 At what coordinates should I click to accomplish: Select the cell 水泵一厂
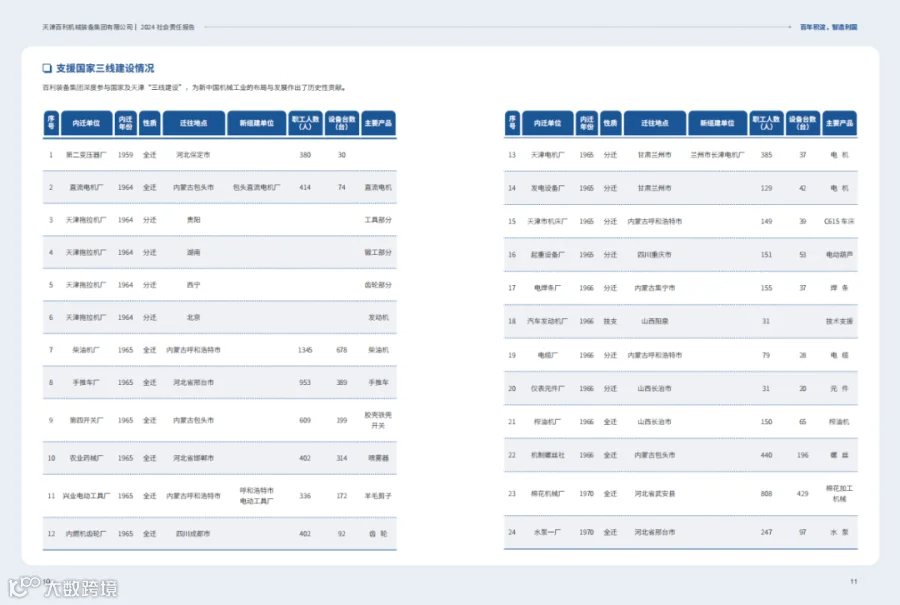(x=548, y=533)
